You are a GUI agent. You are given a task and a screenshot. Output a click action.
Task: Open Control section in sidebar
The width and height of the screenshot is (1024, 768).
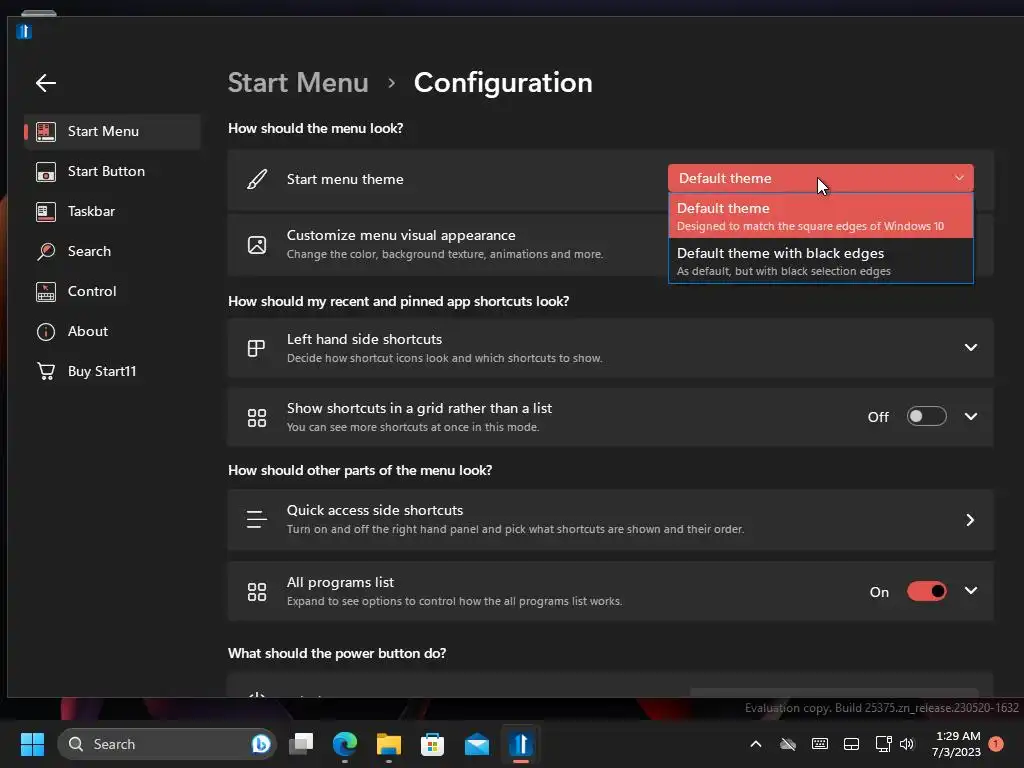[x=112, y=291]
